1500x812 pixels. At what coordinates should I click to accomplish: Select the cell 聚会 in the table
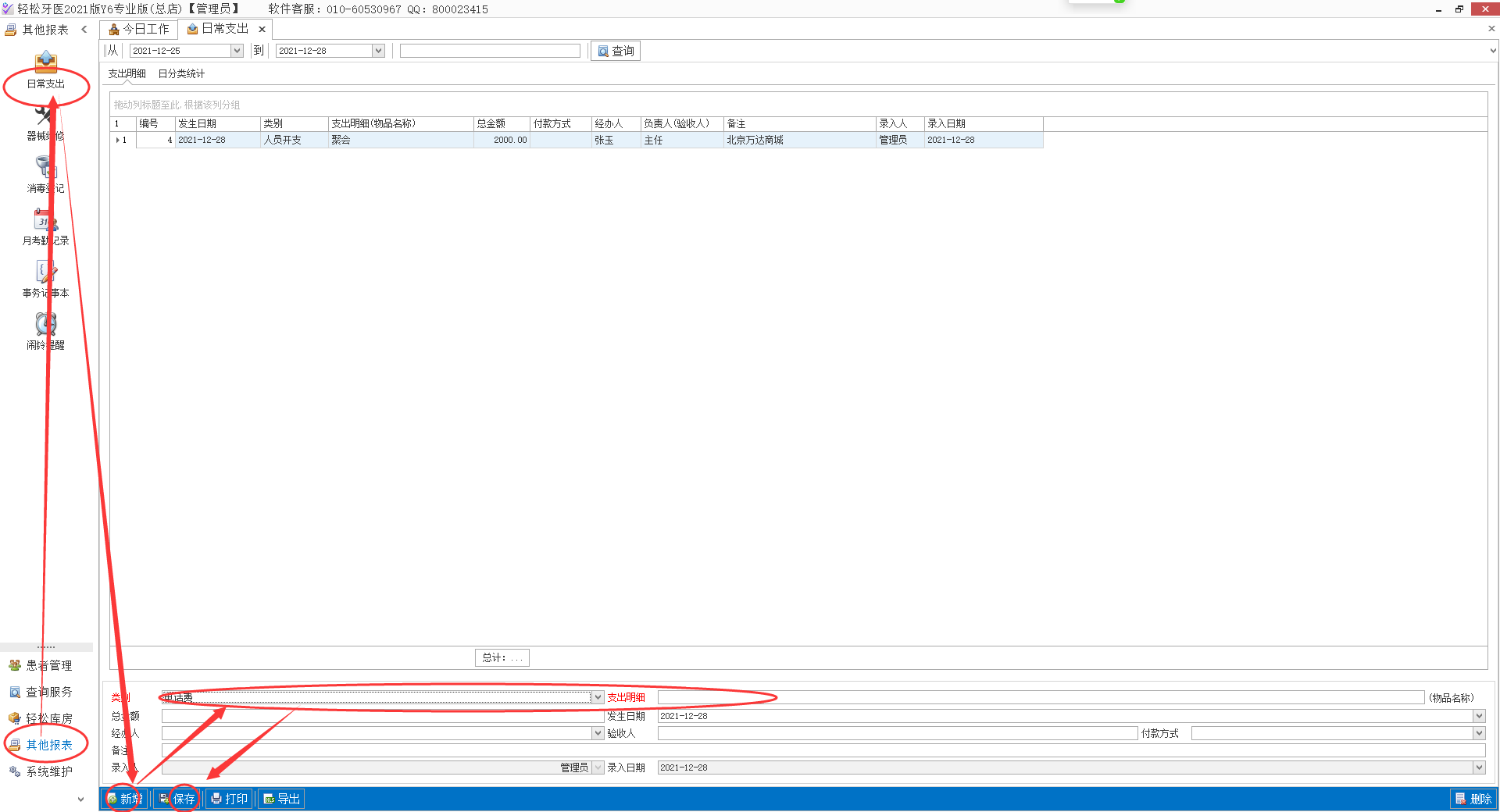point(400,140)
